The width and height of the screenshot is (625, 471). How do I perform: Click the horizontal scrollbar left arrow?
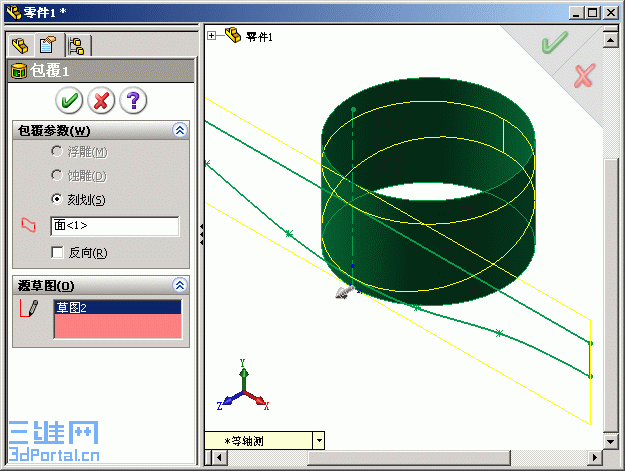click(x=219, y=457)
